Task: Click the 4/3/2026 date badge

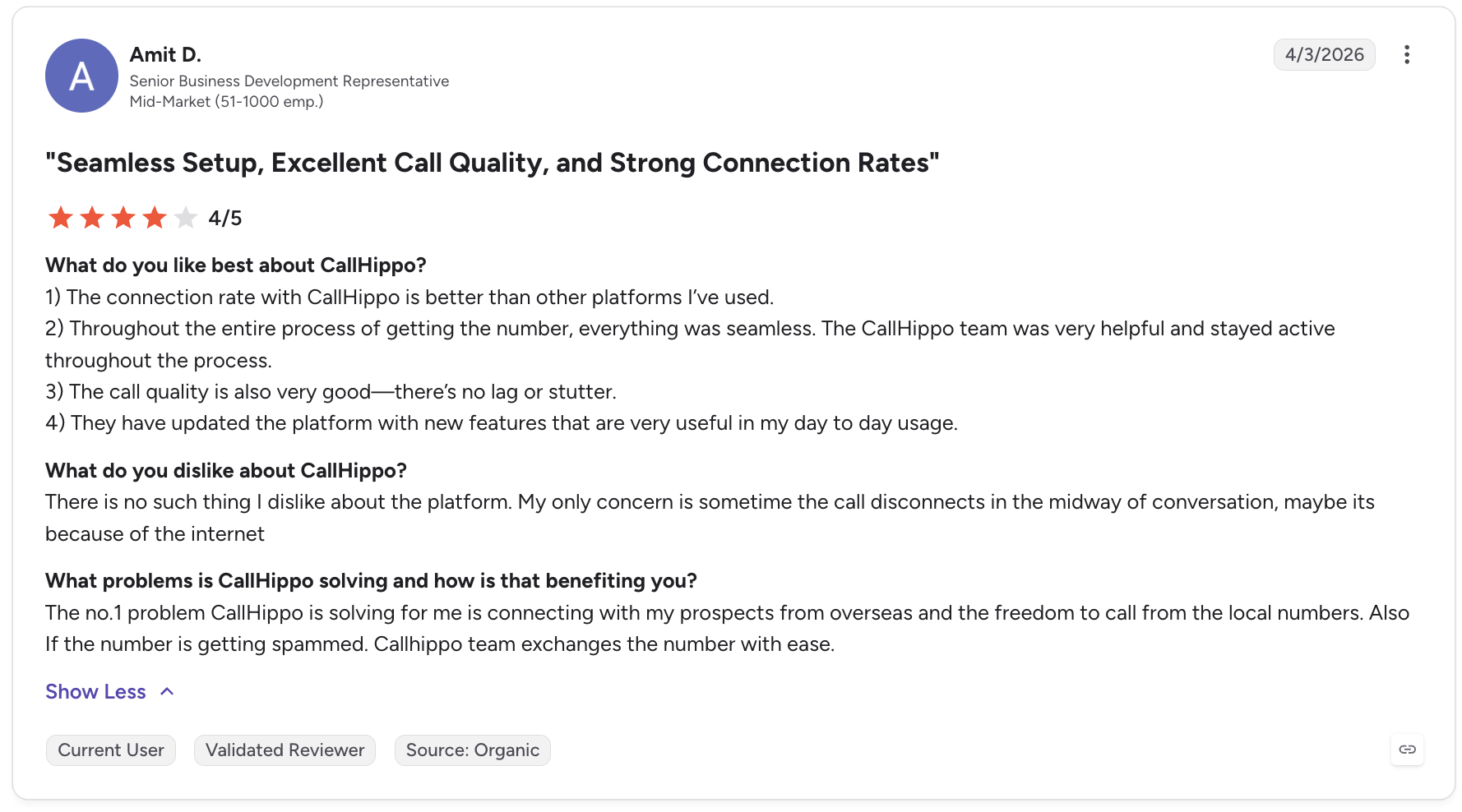Action: click(1325, 54)
